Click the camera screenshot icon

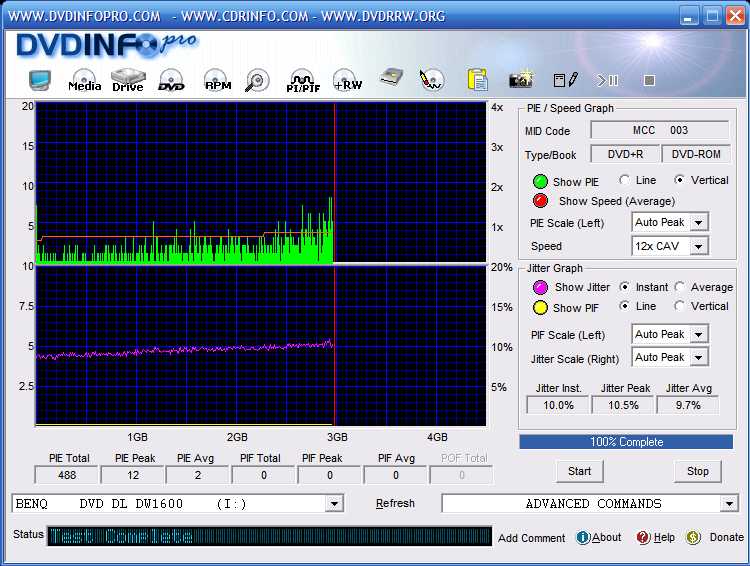520,80
